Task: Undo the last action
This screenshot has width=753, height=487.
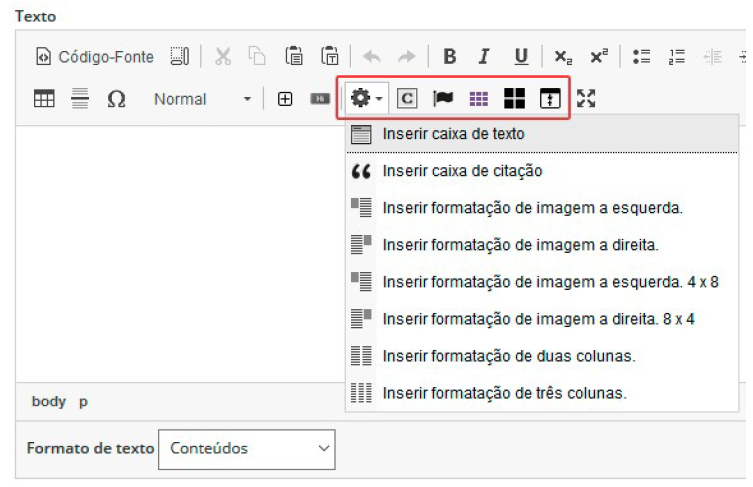Action: (x=372, y=57)
